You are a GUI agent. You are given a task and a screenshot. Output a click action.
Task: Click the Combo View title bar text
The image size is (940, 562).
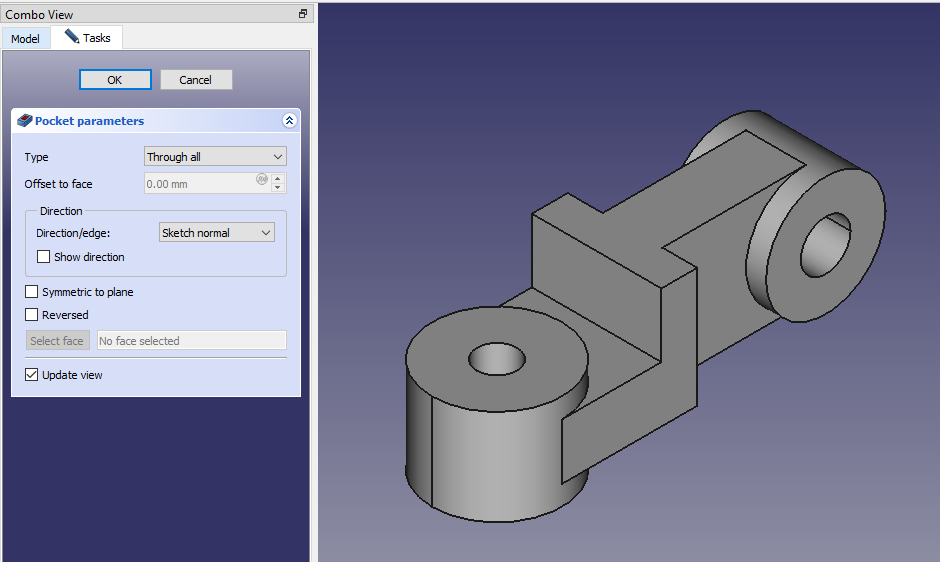tap(39, 14)
